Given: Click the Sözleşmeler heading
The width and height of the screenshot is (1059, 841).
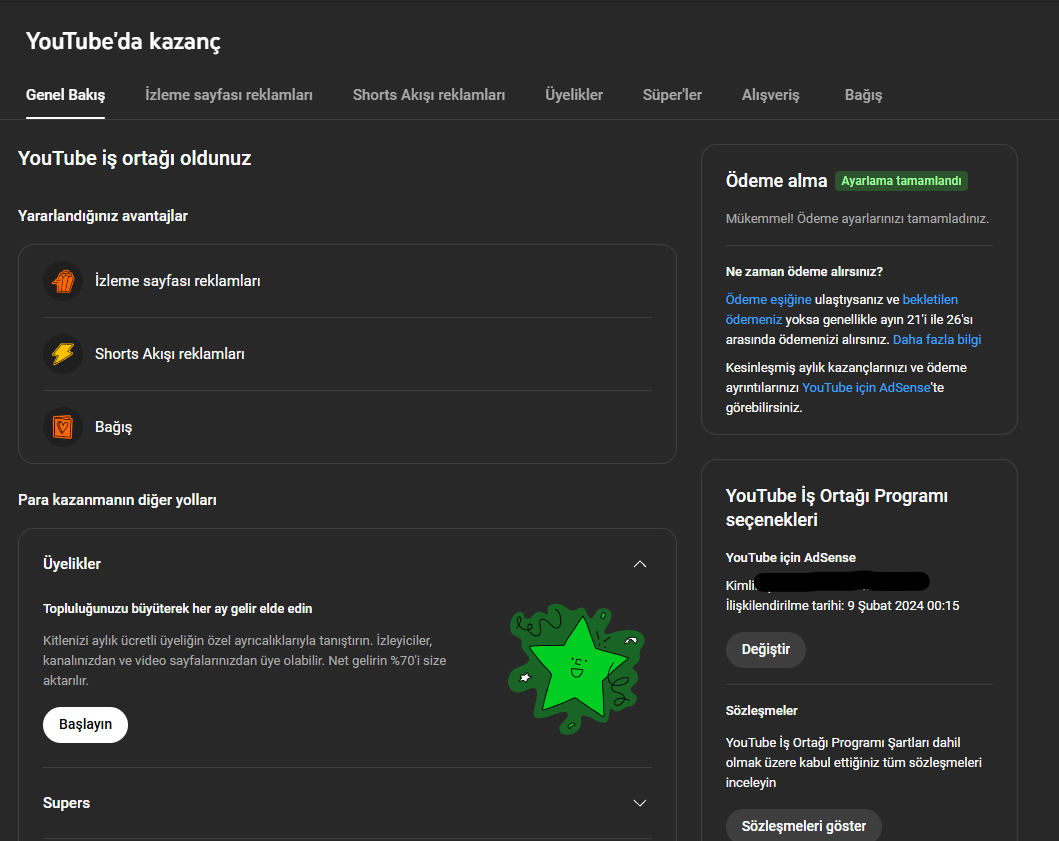Looking at the screenshot, I should [762, 711].
